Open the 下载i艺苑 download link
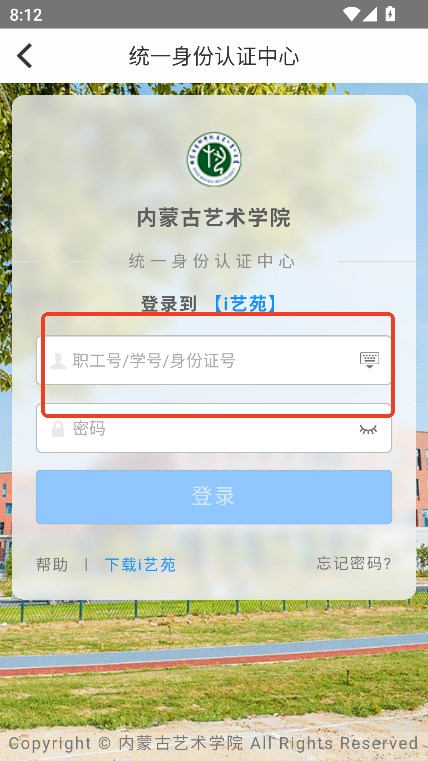Viewport: 428px width, 761px height. point(140,564)
